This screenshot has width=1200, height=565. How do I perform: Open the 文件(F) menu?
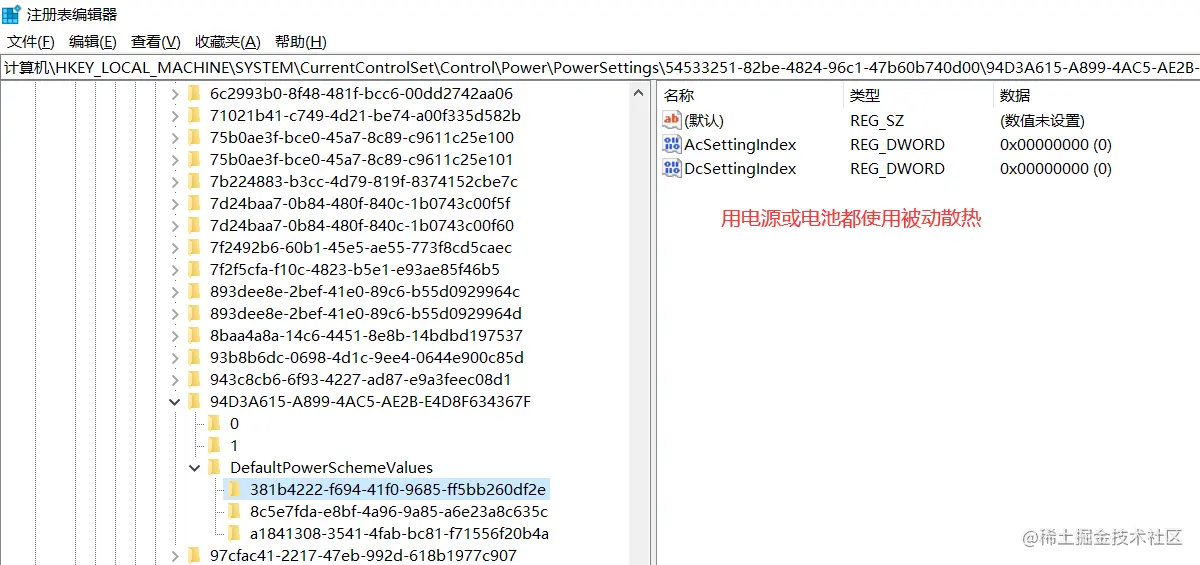tap(30, 42)
